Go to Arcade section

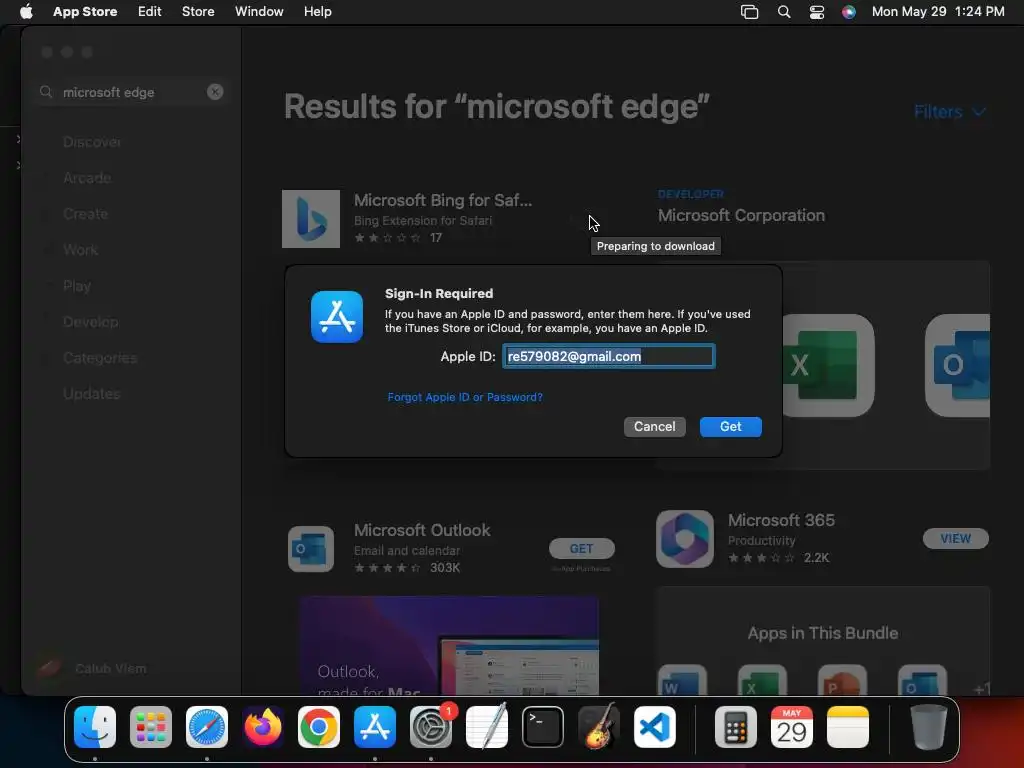click(x=87, y=178)
